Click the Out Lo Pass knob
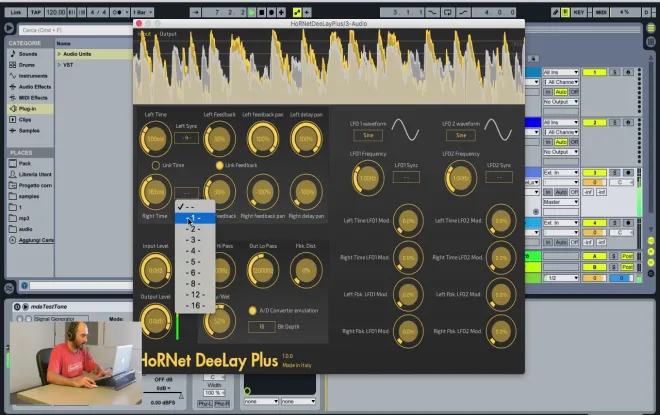The height and width of the screenshot is (415, 660). coord(263,270)
